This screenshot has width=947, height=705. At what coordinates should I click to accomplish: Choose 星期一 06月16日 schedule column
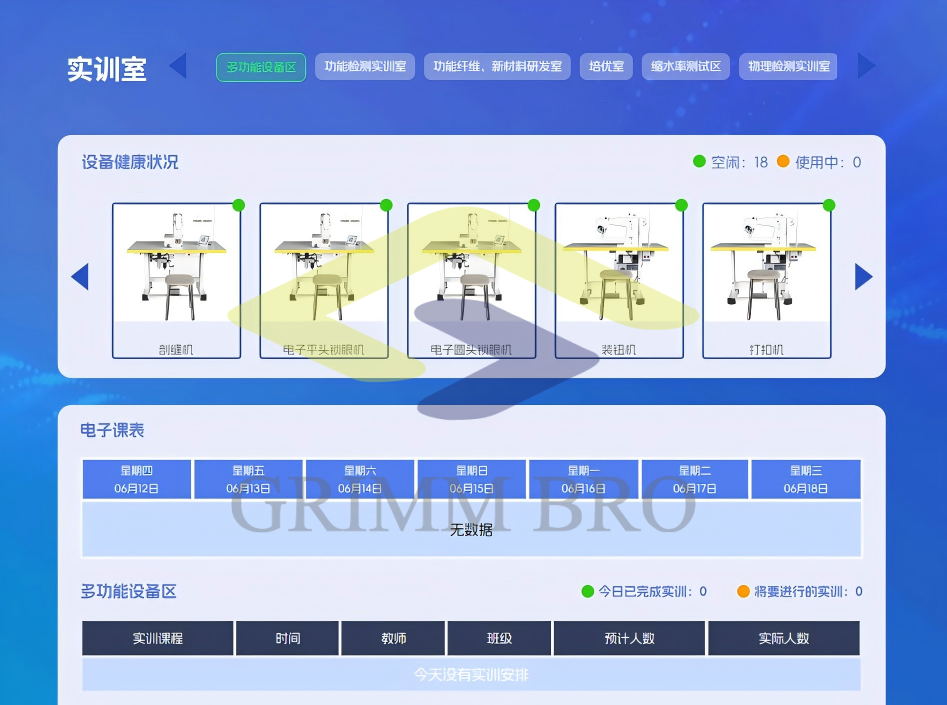click(584, 479)
